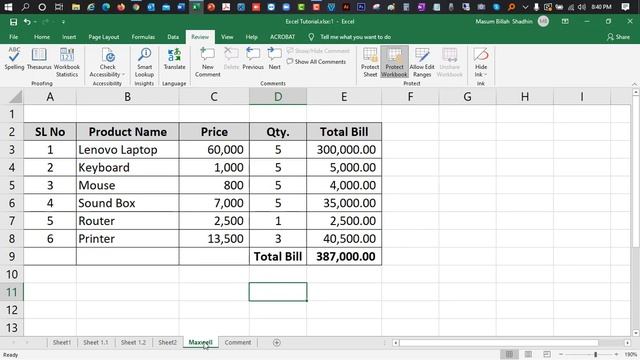Screen dimensions: 640x360
Task: Select the Product Name header cell
Action: coord(127,132)
